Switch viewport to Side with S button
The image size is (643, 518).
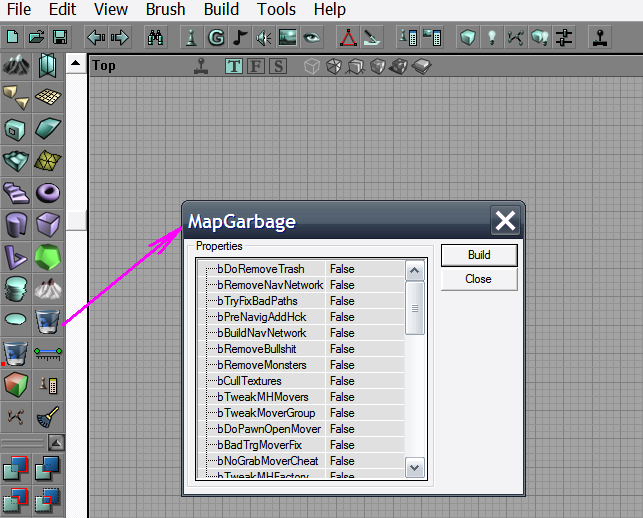(277, 66)
